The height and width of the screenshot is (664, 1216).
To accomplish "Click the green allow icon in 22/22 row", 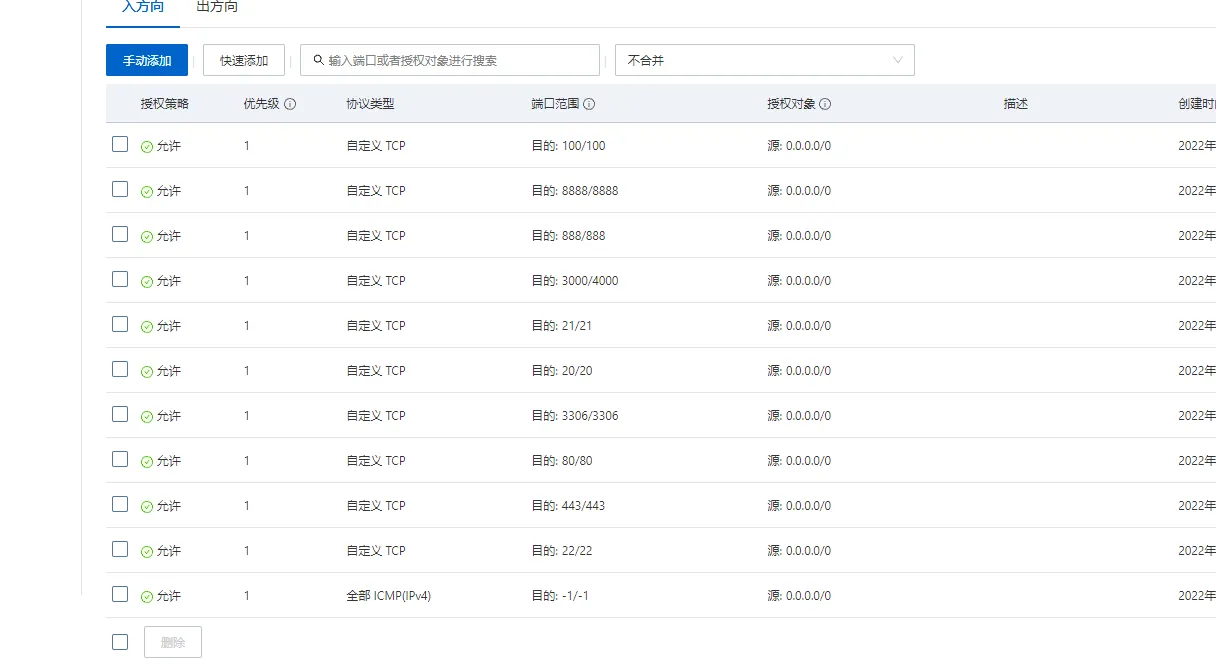I will [147, 552].
